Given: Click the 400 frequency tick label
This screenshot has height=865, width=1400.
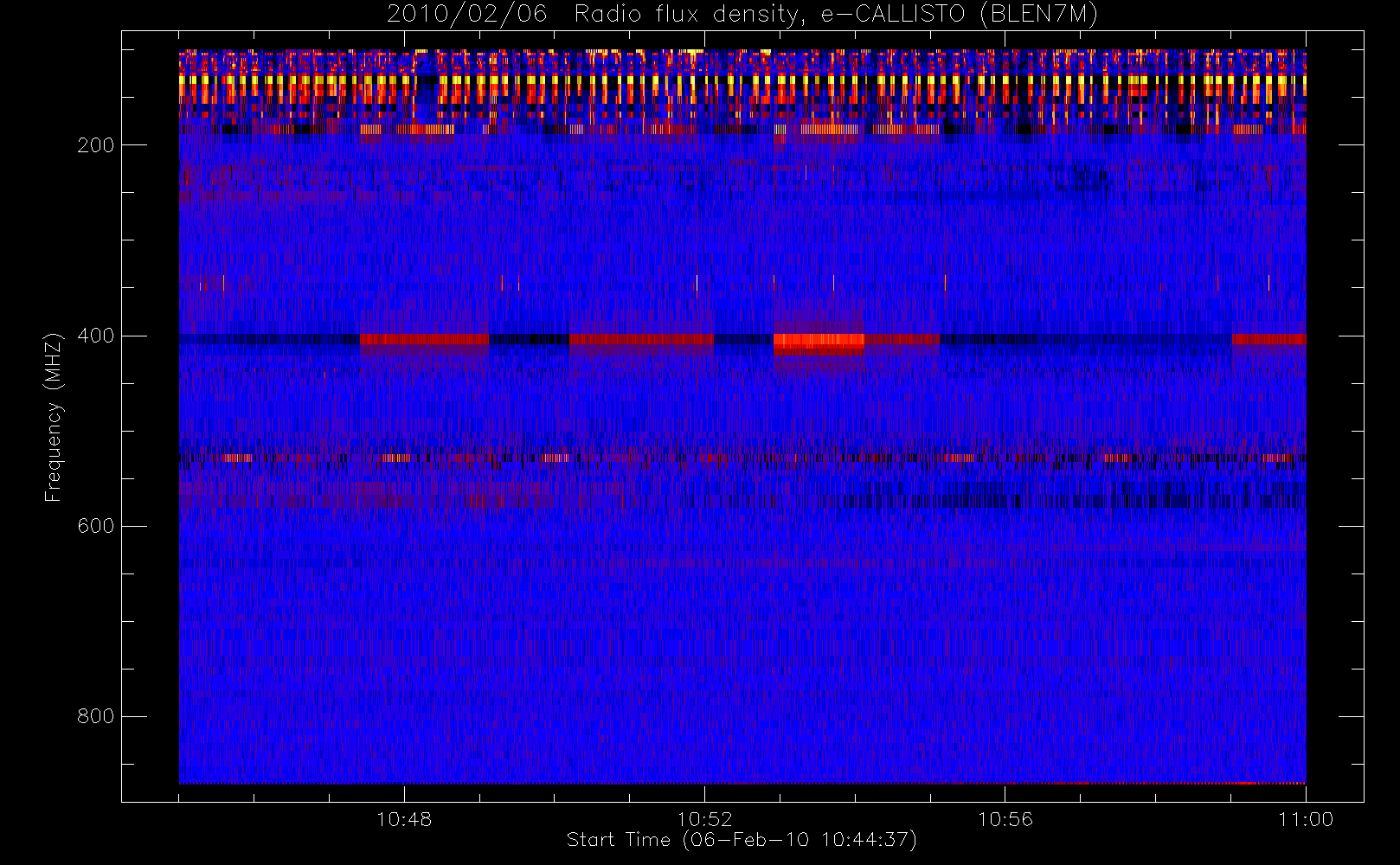Looking at the screenshot, I should (x=95, y=336).
